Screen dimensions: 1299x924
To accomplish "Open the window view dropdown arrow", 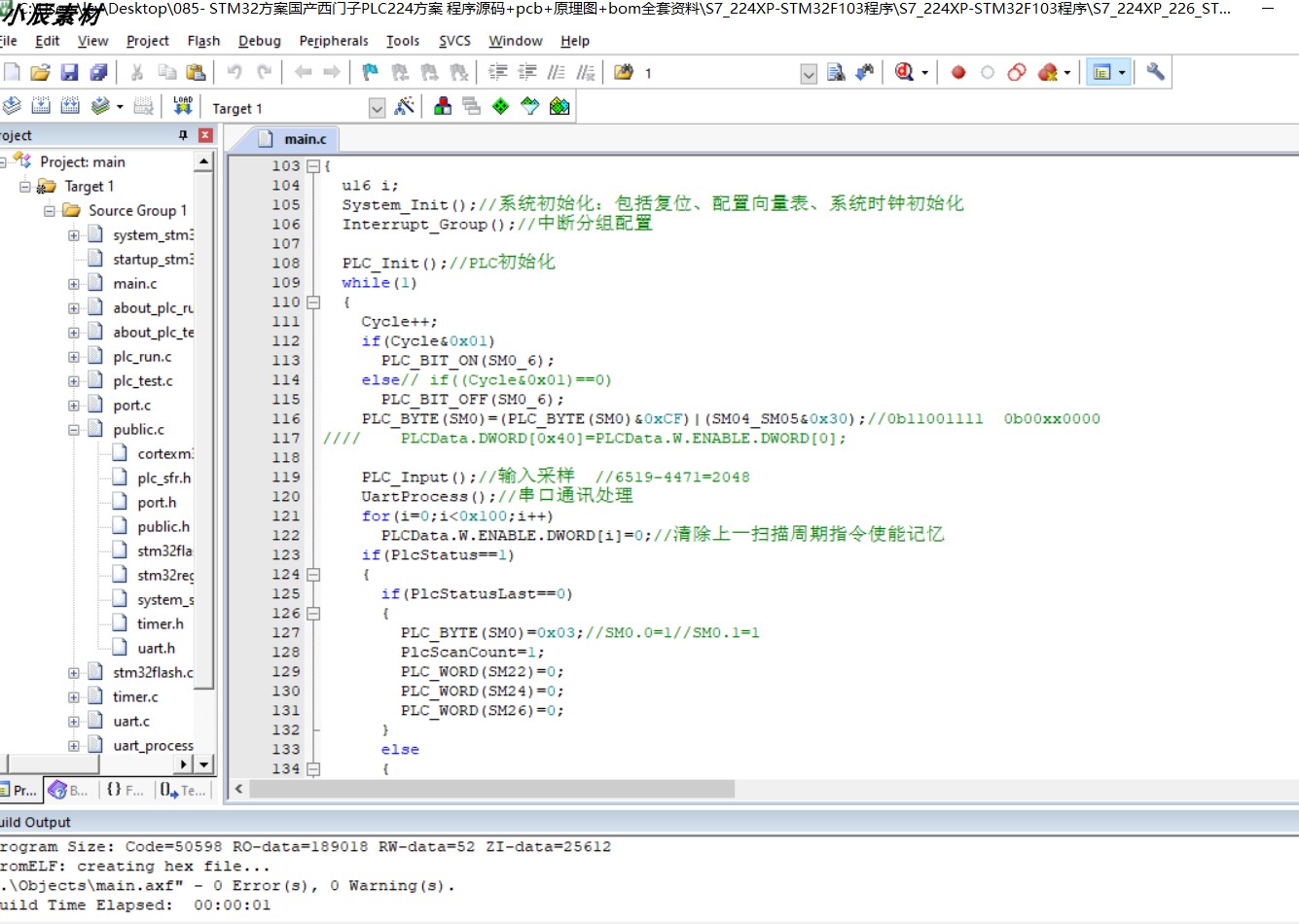I will click(1122, 72).
